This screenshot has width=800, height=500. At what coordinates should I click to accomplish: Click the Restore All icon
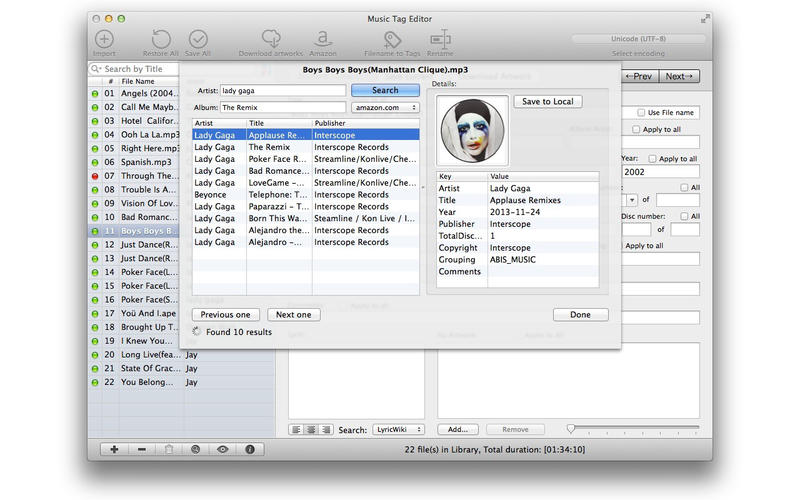[160, 39]
